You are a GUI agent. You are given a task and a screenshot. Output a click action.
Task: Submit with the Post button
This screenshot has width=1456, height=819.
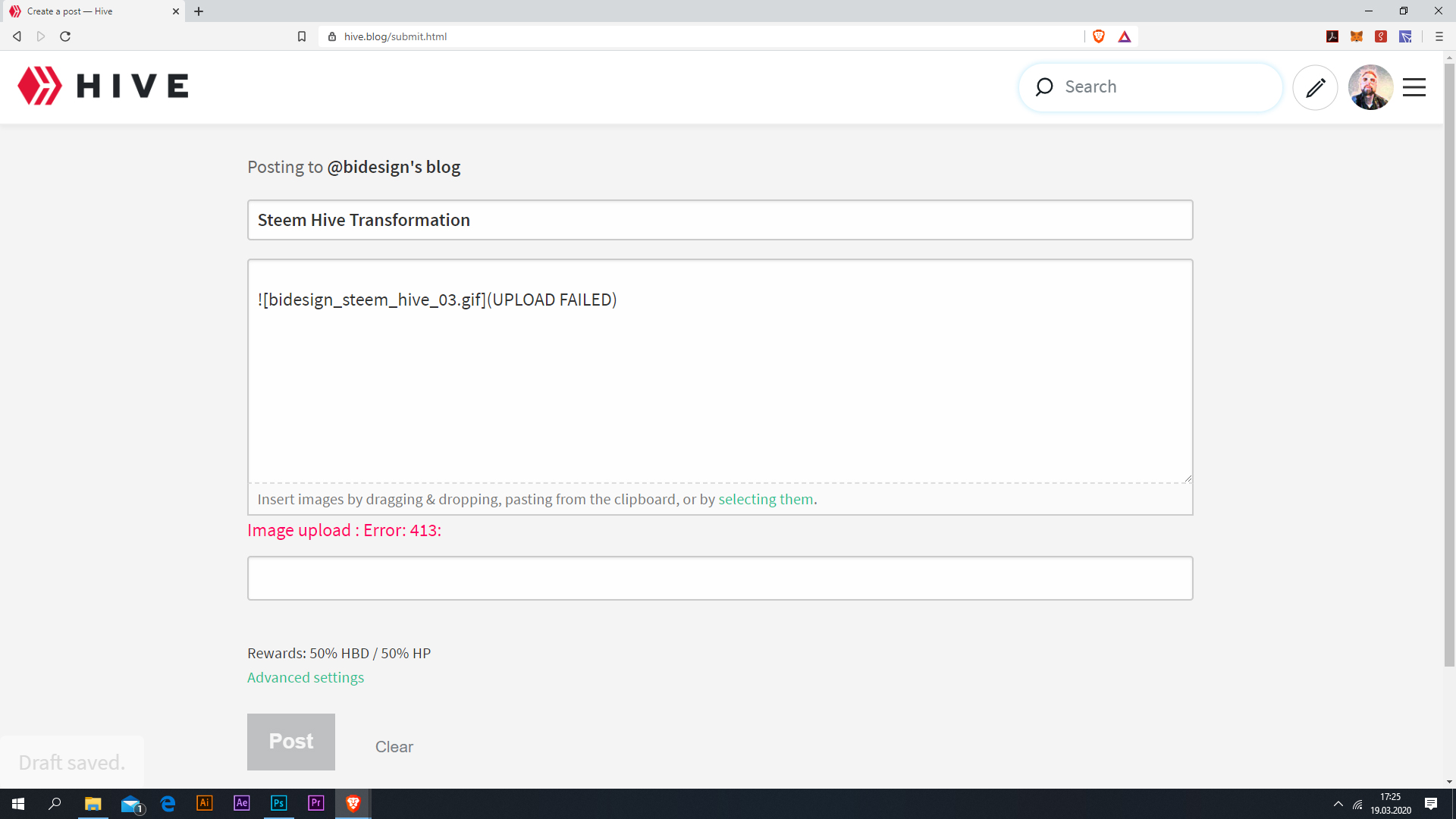(x=291, y=742)
